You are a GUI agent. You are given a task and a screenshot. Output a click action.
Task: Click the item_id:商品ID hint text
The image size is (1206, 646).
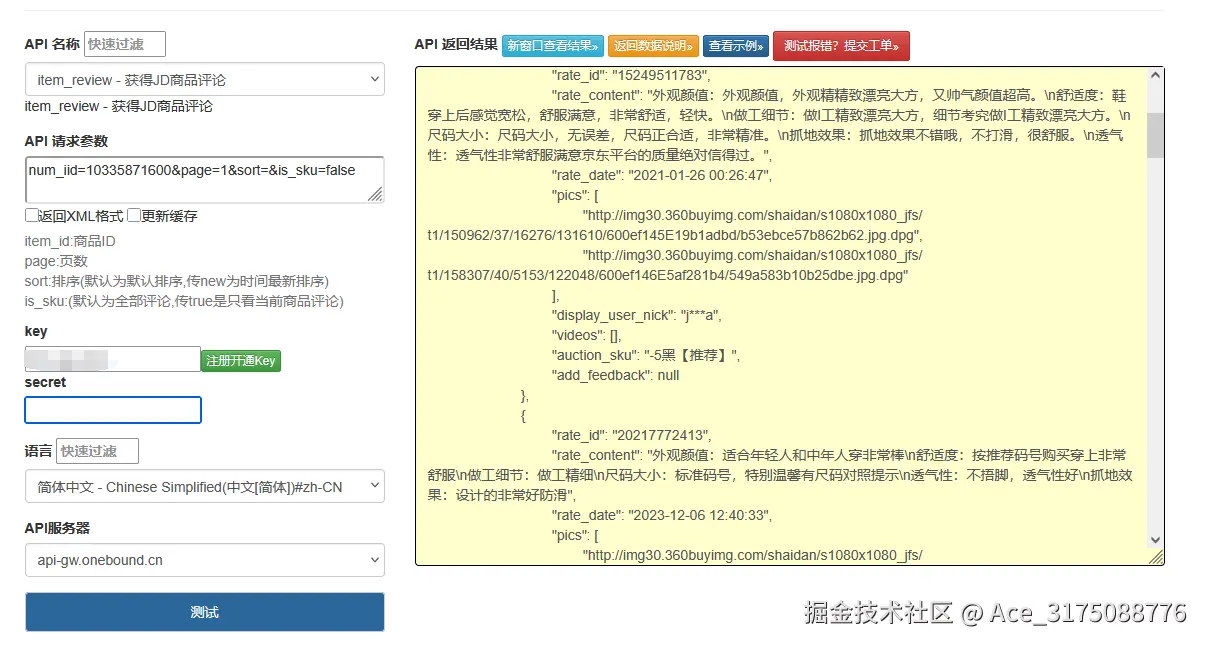[x=70, y=241]
